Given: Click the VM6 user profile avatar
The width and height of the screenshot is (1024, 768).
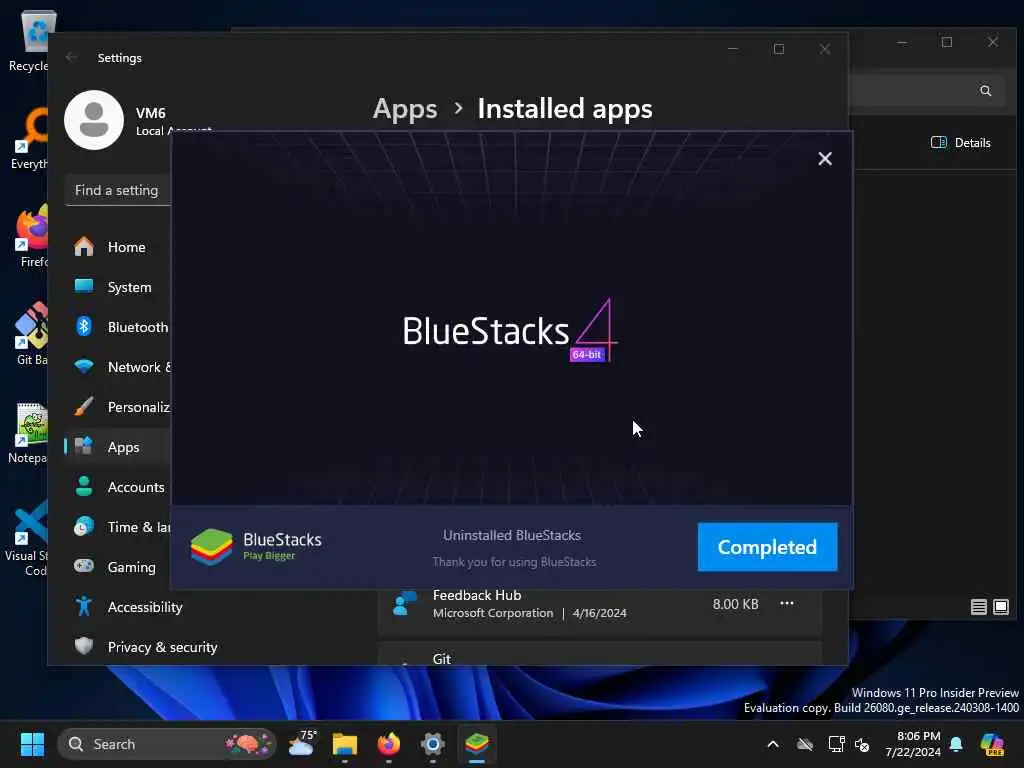Looking at the screenshot, I should pos(94,120).
